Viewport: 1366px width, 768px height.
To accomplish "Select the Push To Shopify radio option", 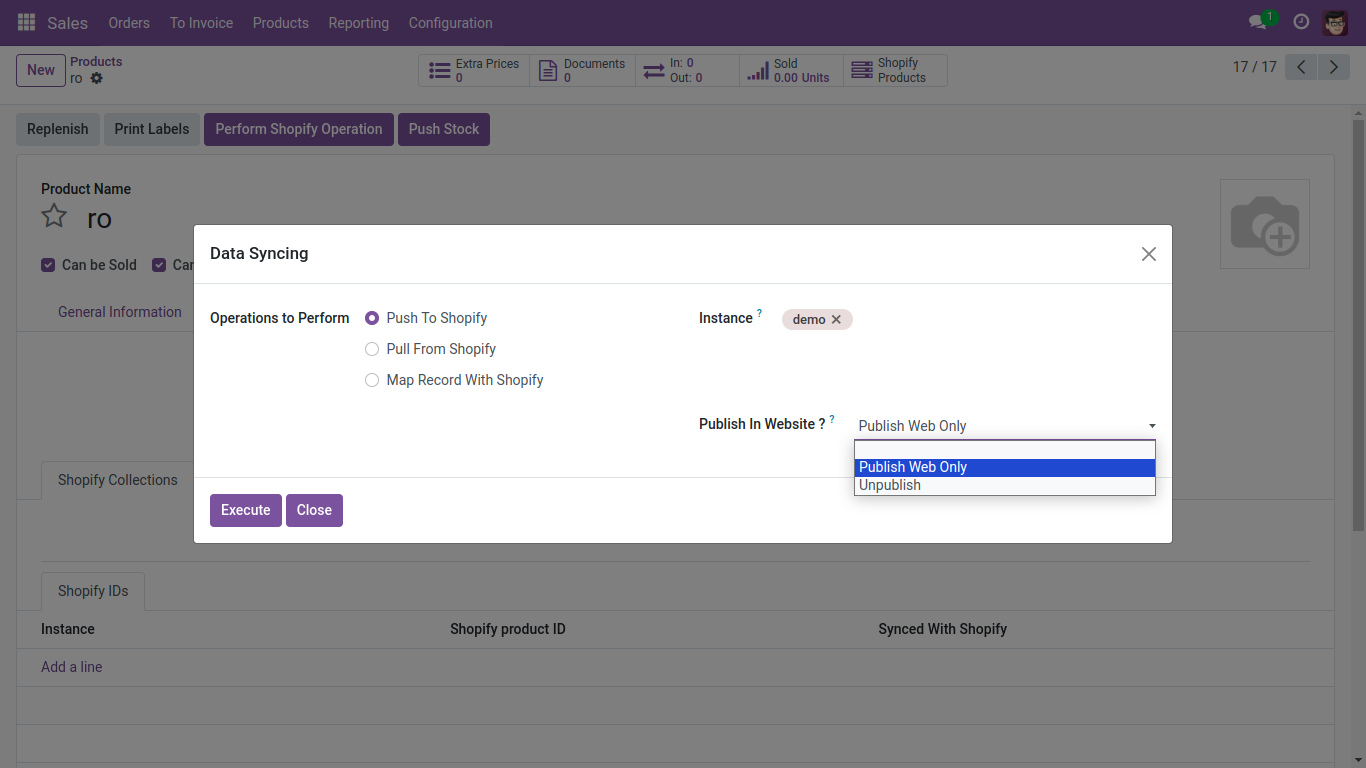I will click(372, 318).
